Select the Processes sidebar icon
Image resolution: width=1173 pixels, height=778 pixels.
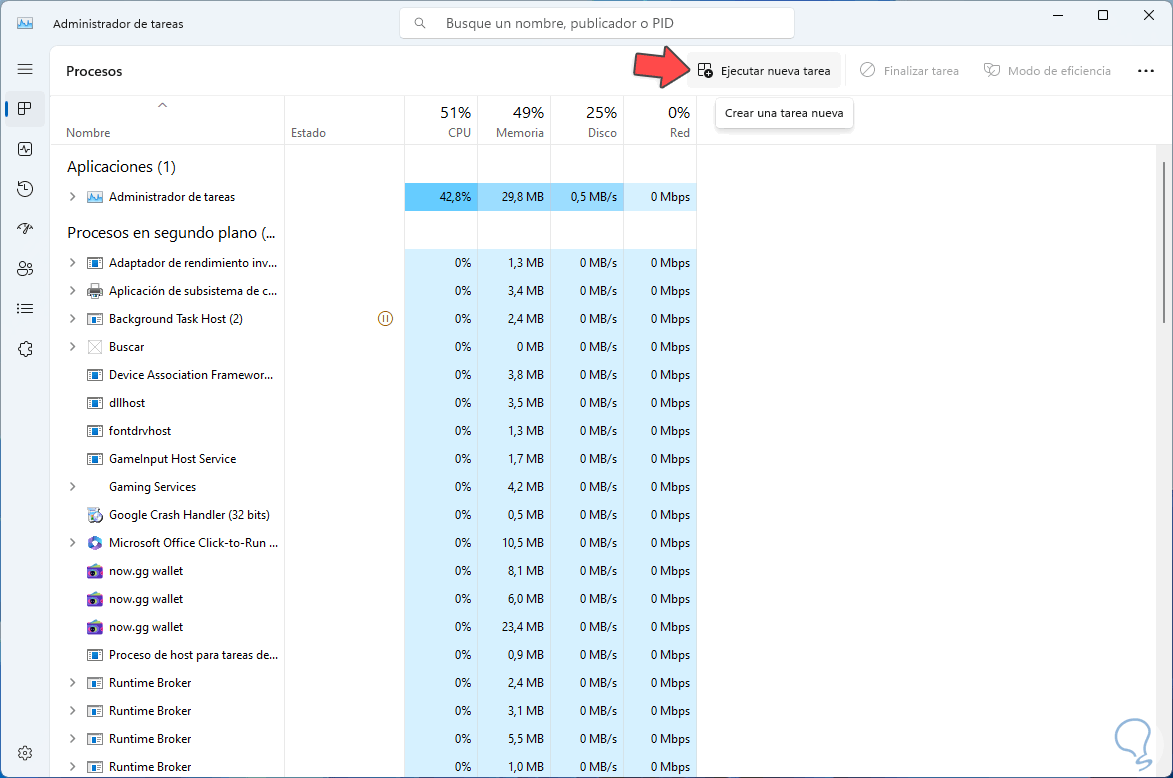(x=25, y=109)
